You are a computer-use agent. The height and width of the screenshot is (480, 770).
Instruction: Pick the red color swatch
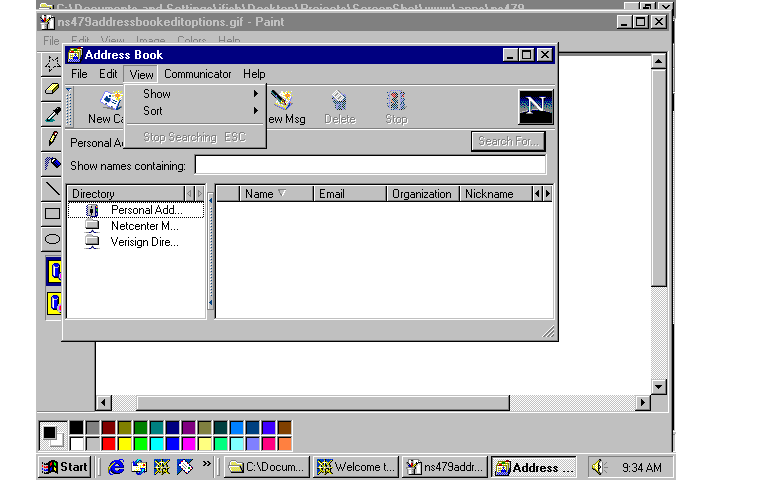[x=109, y=443]
